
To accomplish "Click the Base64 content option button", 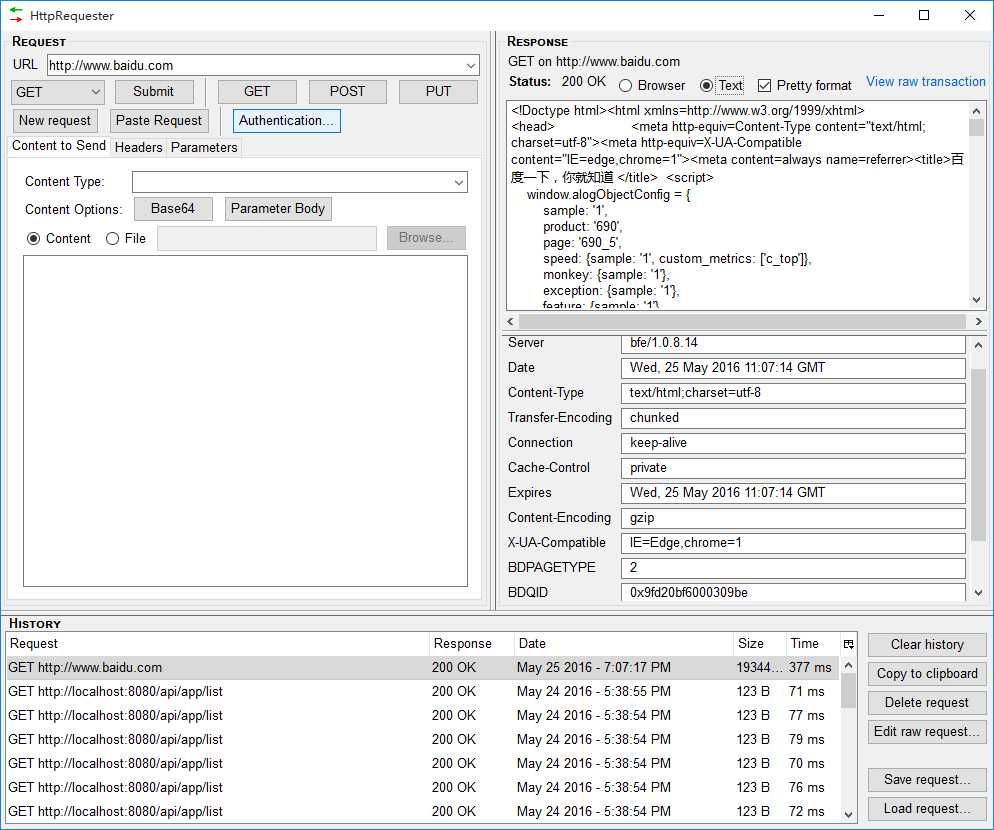I will coord(173,209).
